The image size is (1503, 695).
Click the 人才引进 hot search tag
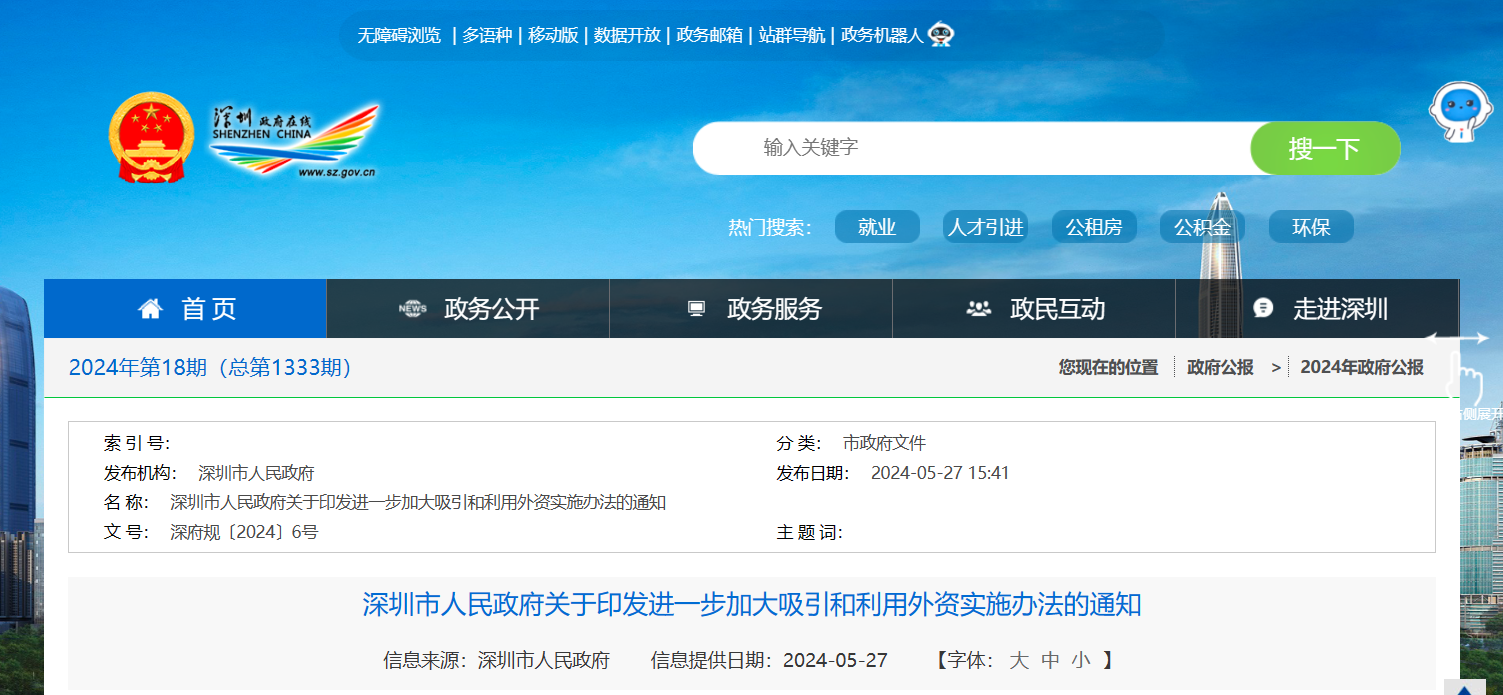985,227
